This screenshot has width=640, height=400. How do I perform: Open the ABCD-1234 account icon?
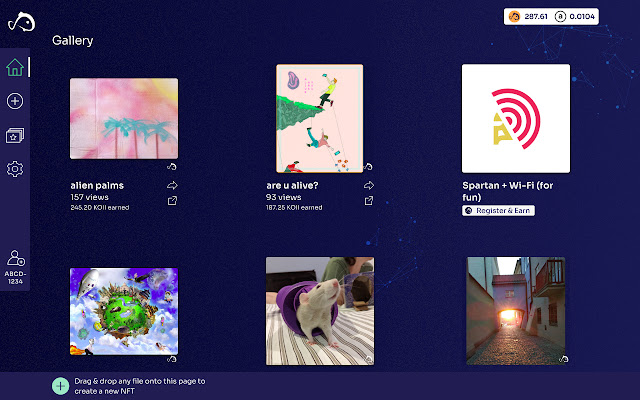(x=15, y=267)
